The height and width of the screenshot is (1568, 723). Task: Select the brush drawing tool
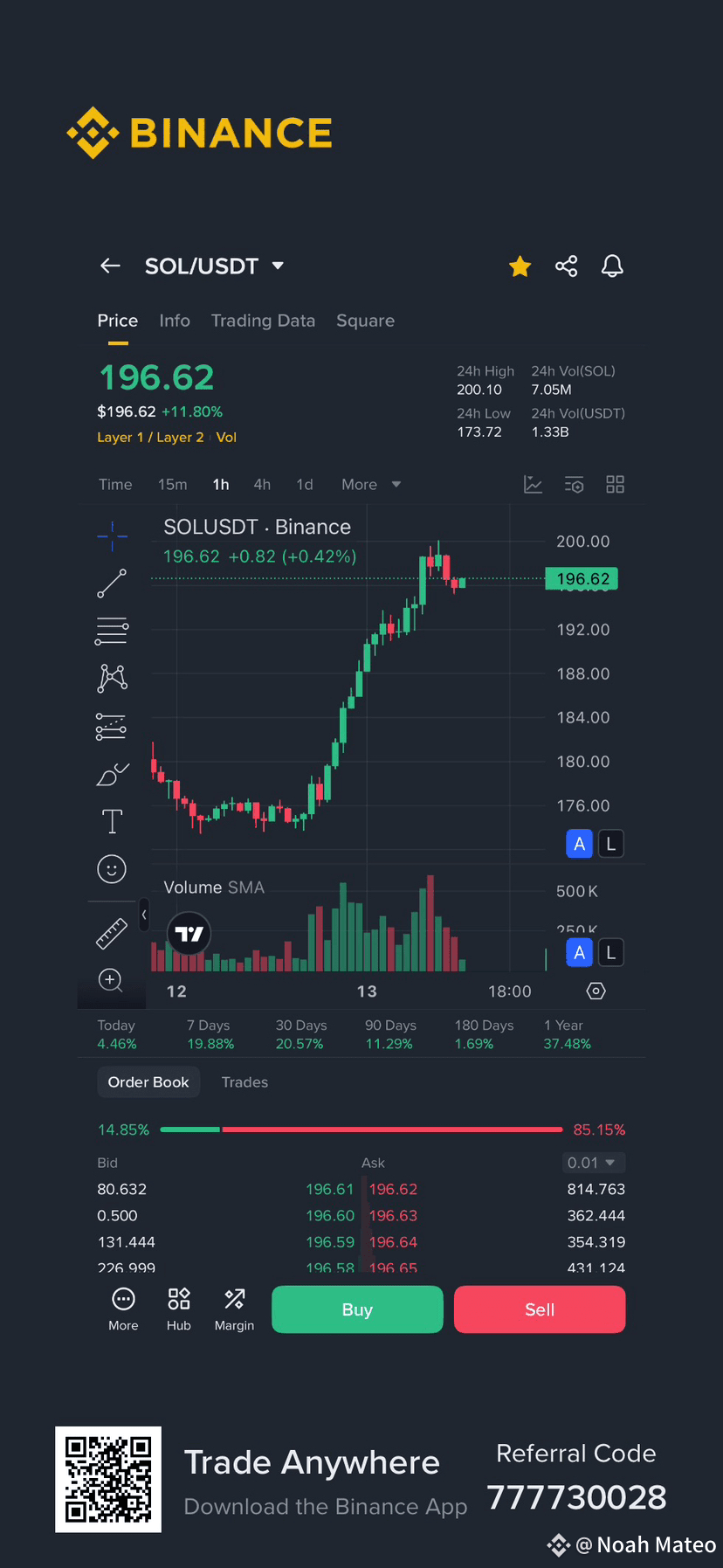[x=112, y=774]
